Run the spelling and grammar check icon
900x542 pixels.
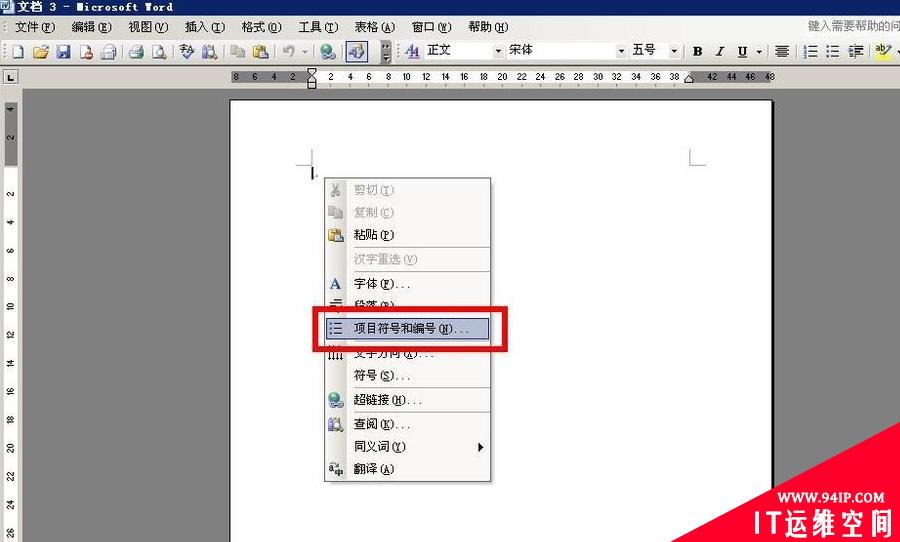(x=187, y=52)
